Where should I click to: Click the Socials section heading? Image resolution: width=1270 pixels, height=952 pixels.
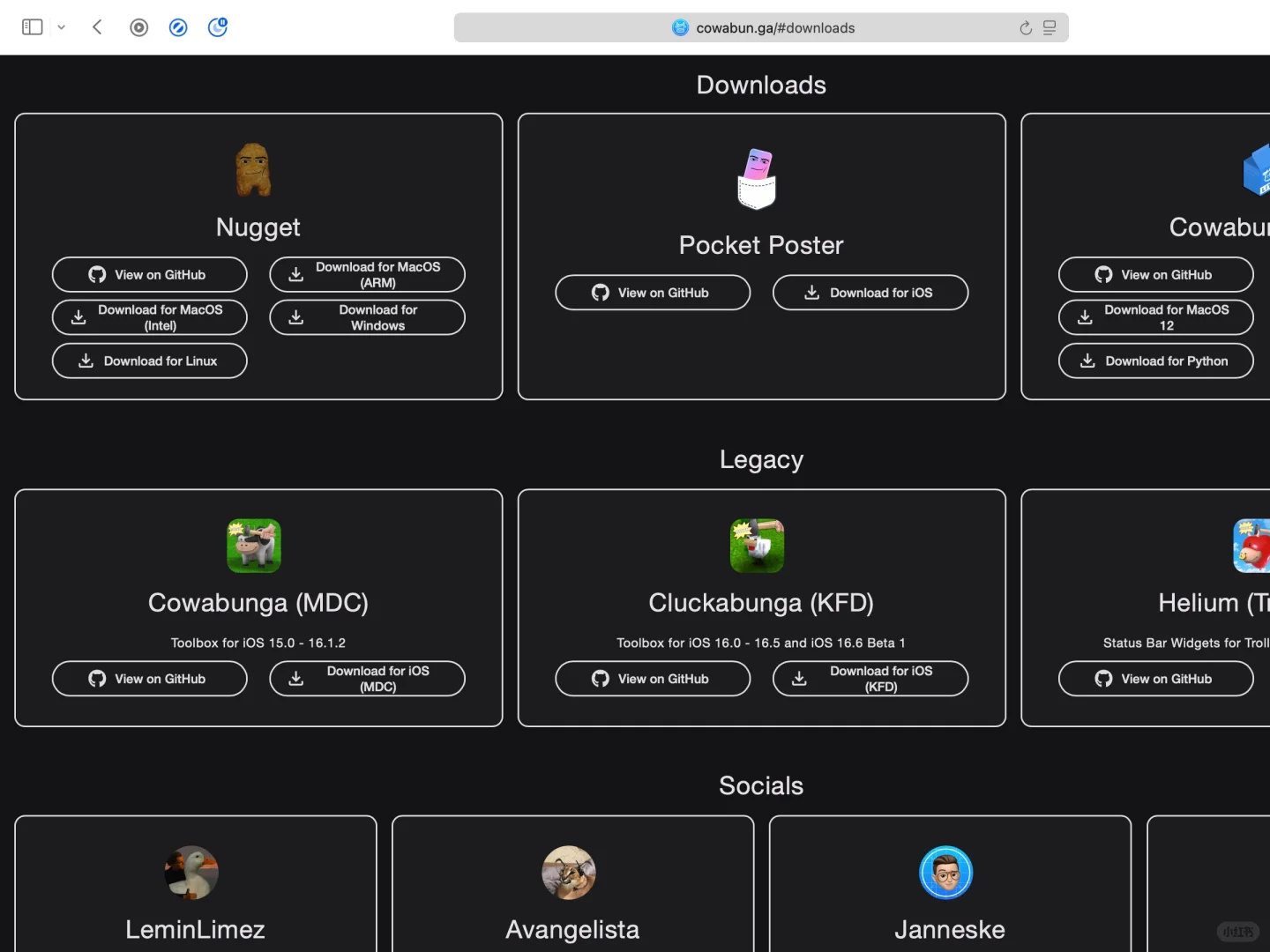pos(761,785)
